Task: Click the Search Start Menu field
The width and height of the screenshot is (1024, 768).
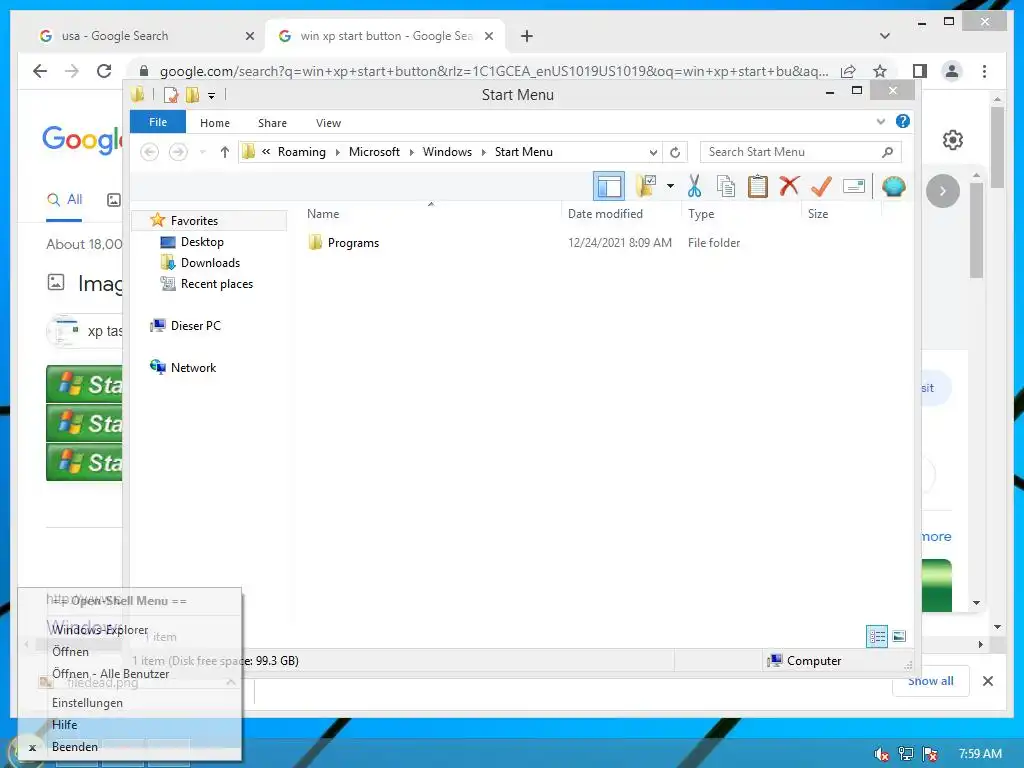Action: pos(801,152)
